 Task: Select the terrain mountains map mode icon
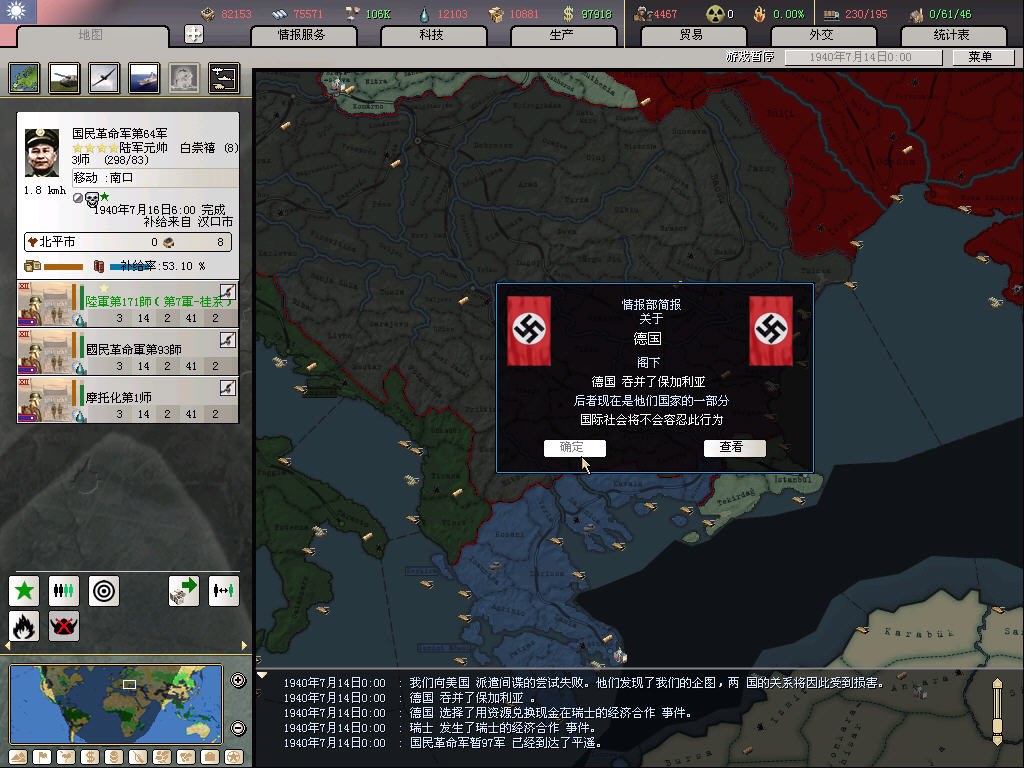coord(18,758)
